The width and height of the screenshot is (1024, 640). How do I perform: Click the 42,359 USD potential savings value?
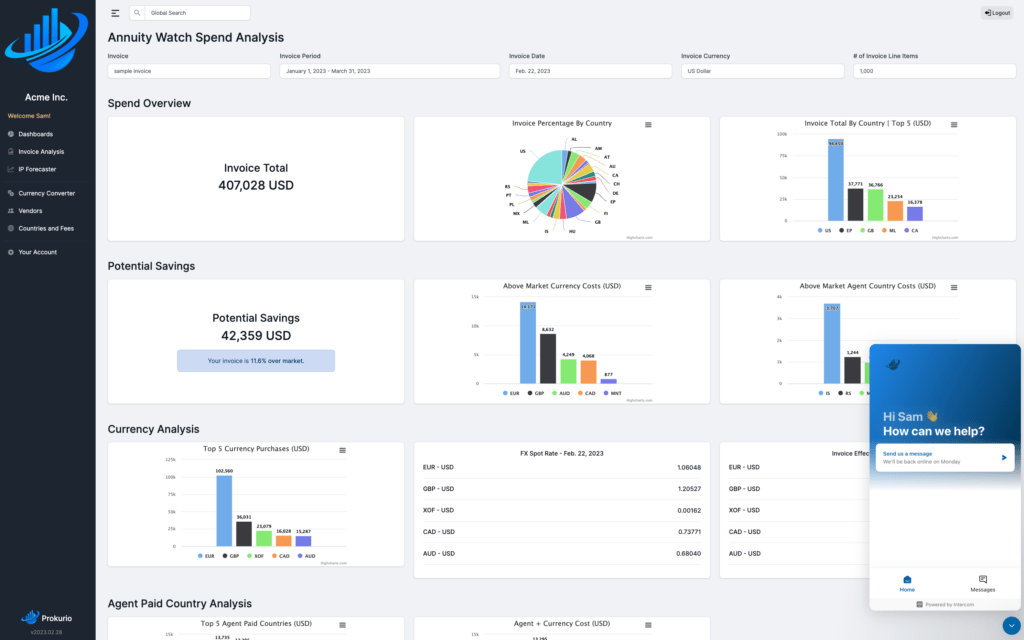[256, 336]
